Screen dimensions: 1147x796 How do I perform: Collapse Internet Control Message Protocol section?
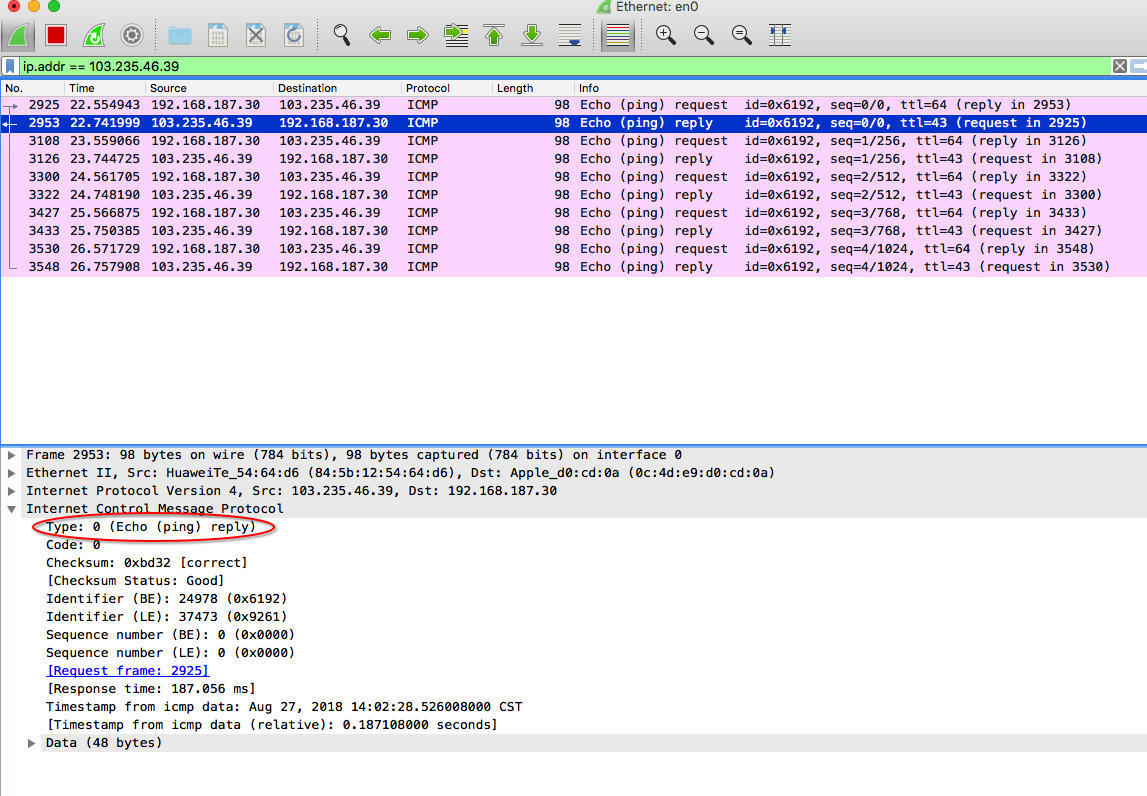11,509
